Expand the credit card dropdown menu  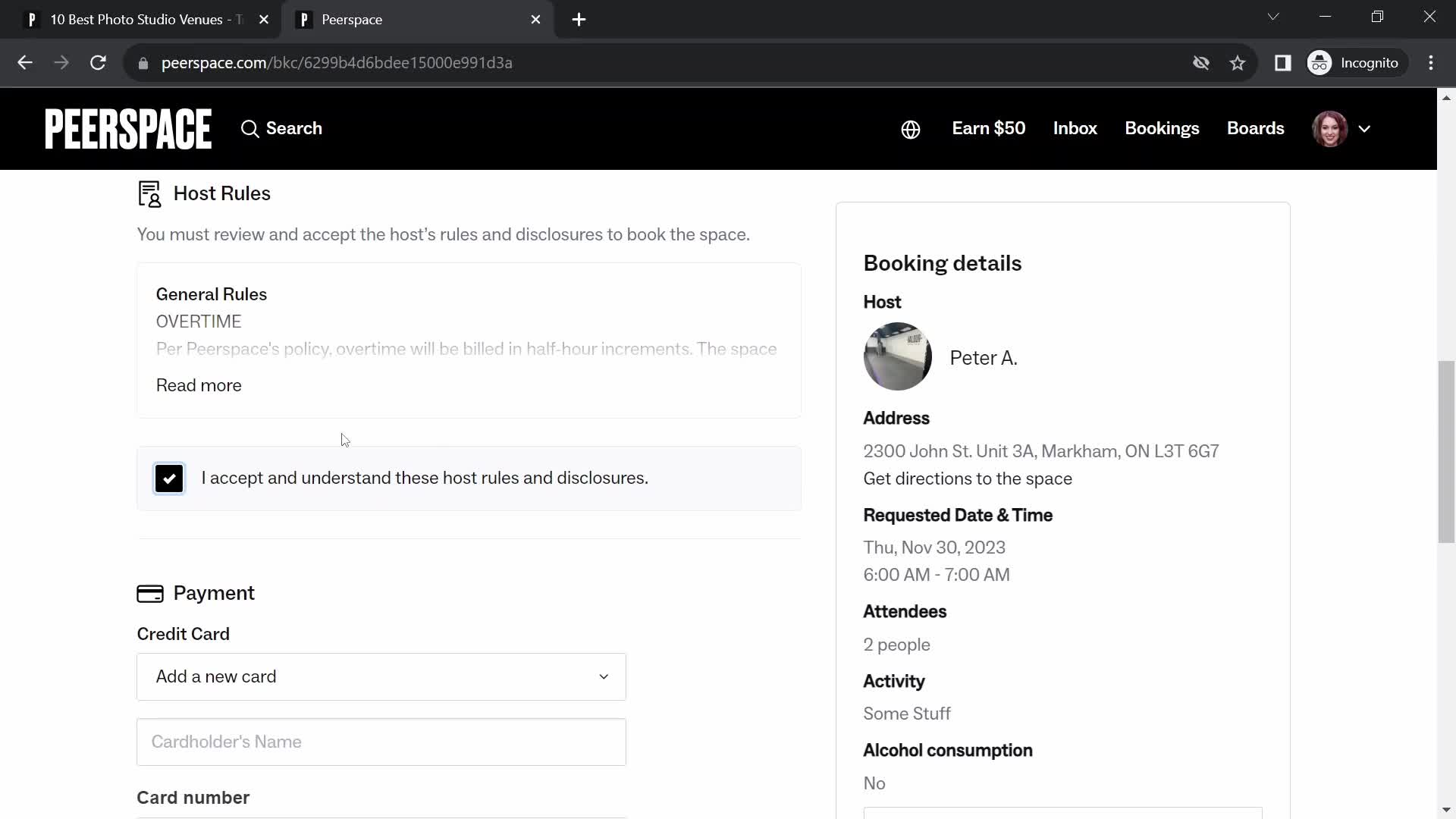[x=605, y=677]
